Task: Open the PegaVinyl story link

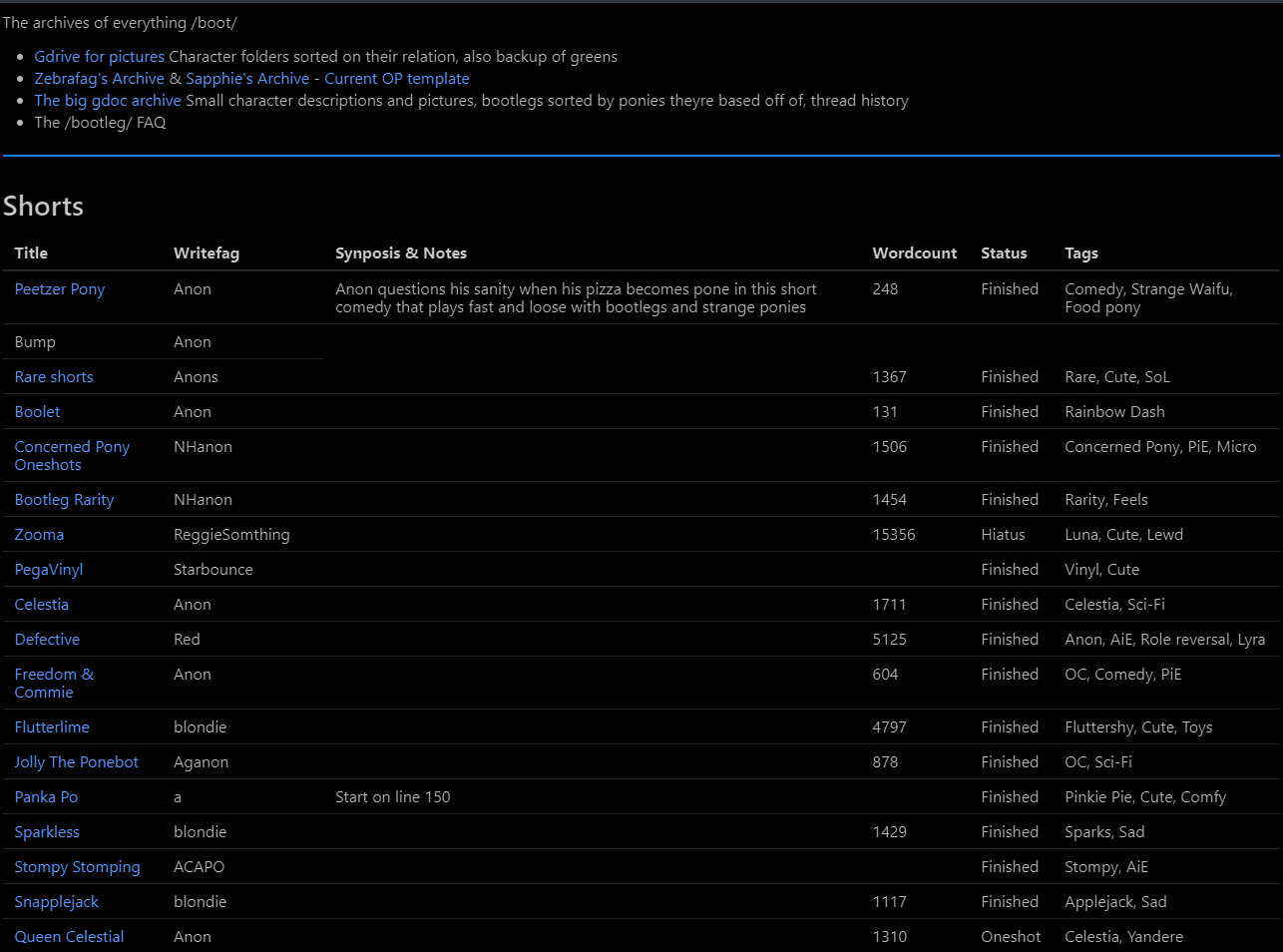Action: click(x=49, y=570)
